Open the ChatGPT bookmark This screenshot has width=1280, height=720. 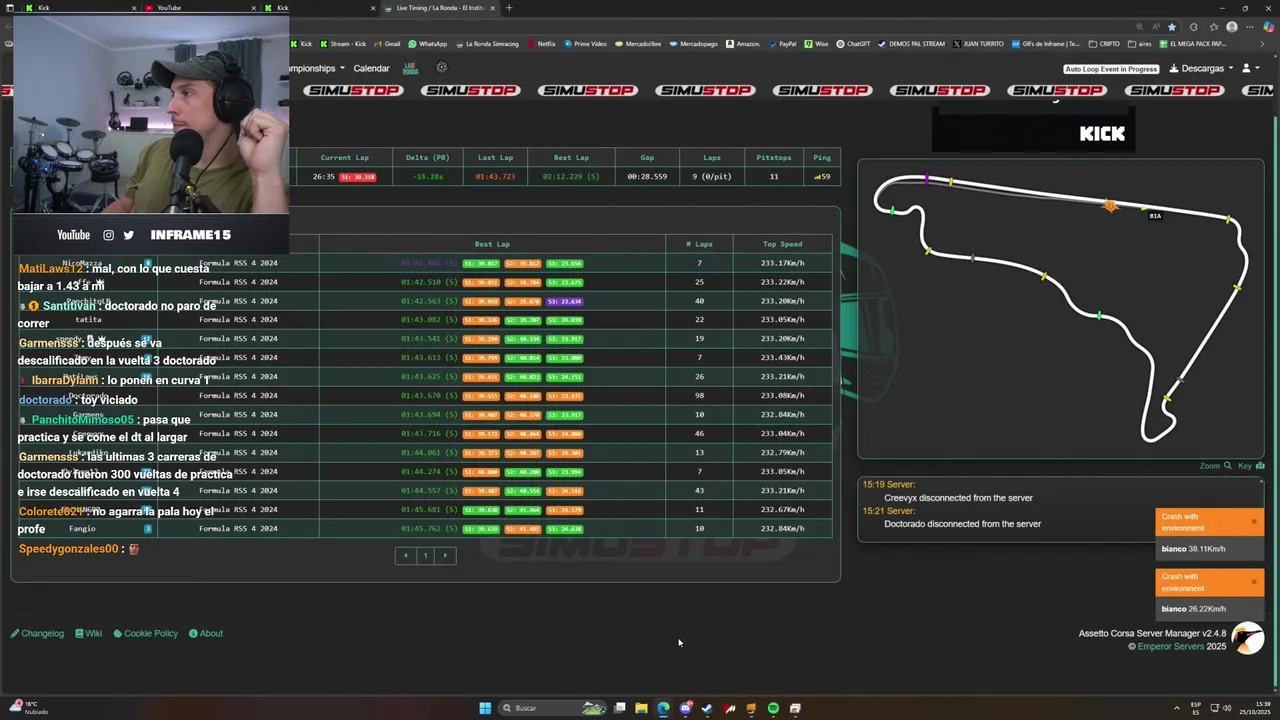pyautogui.click(x=853, y=44)
